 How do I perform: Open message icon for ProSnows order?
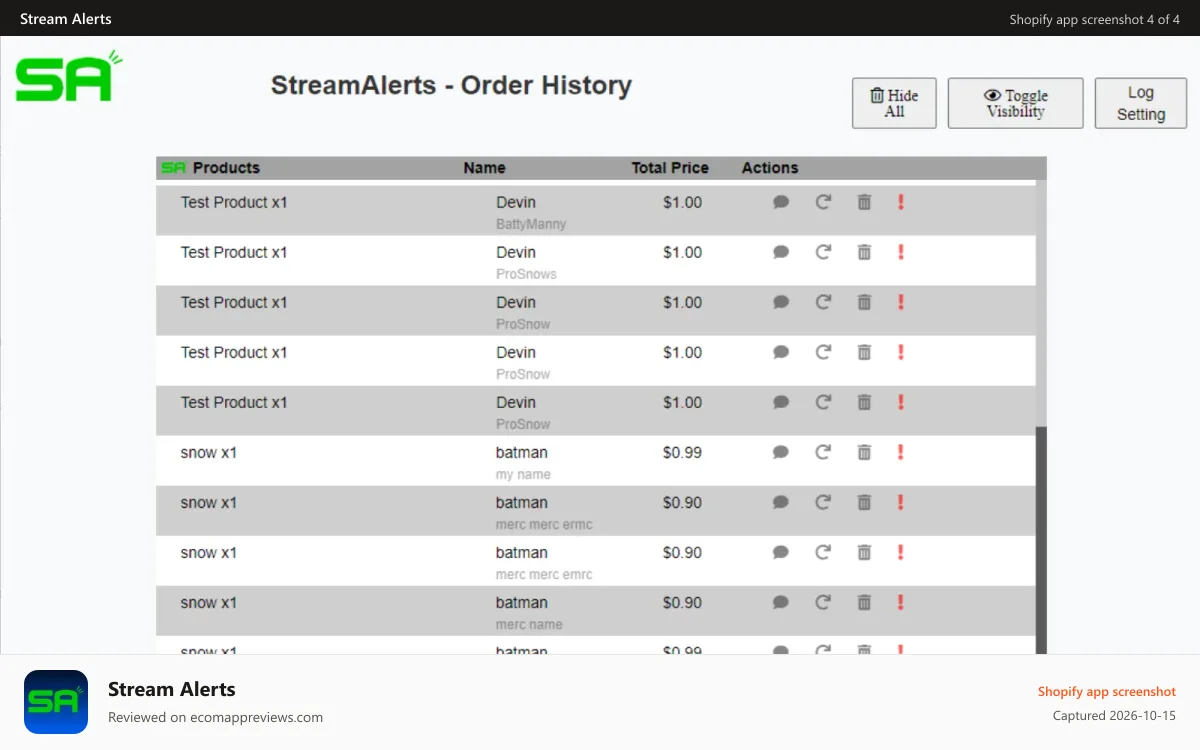pos(781,252)
